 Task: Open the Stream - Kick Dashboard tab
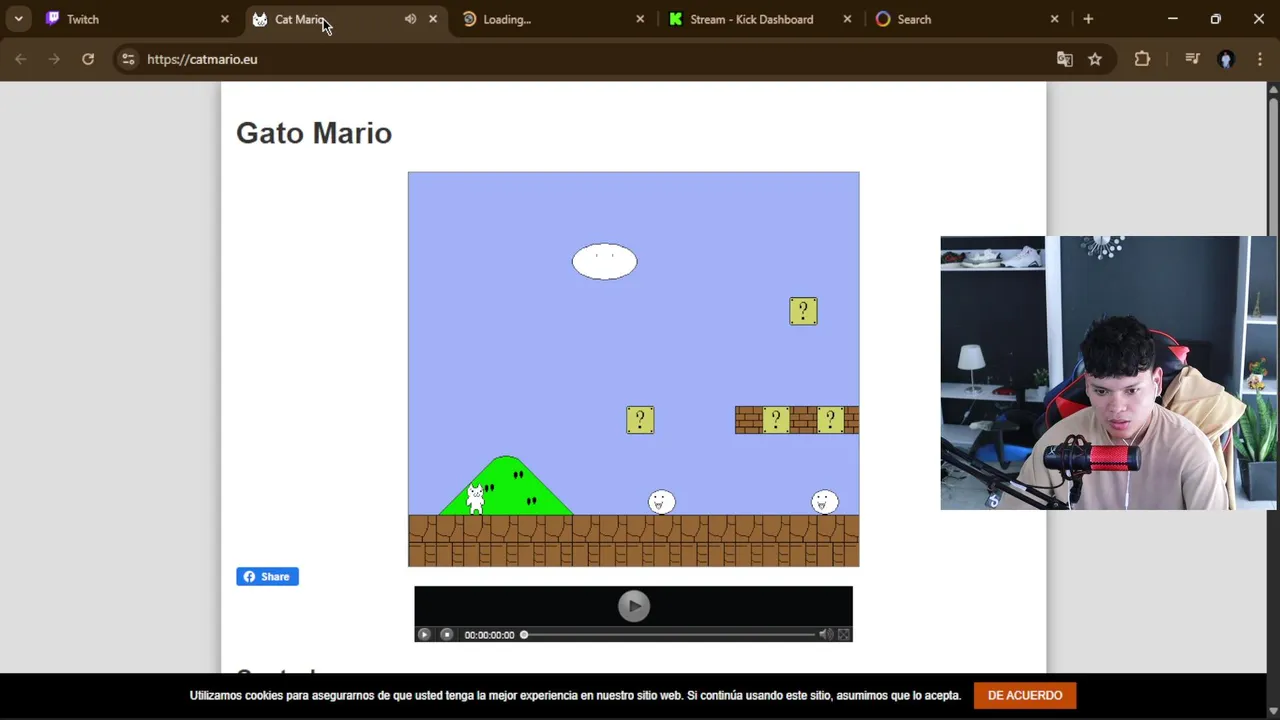click(750, 19)
